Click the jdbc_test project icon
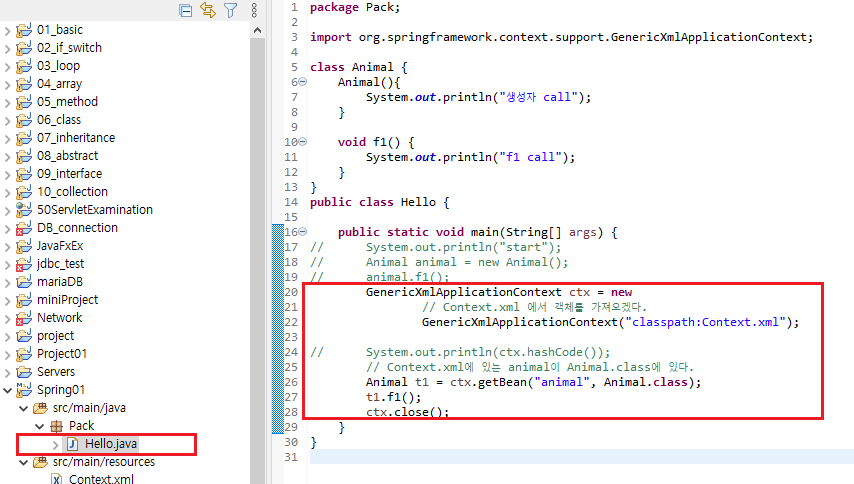The image size is (854, 484). 24,264
